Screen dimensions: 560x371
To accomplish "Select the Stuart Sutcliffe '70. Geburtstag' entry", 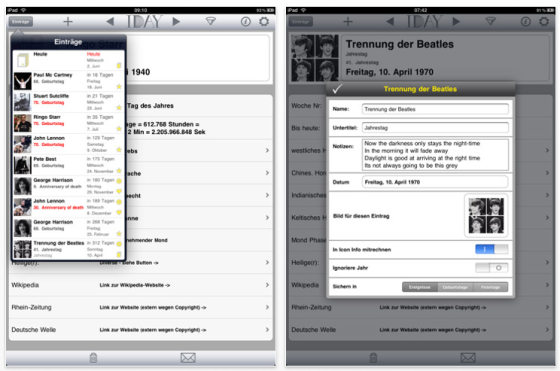I will pyautogui.click(x=69, y=102).
